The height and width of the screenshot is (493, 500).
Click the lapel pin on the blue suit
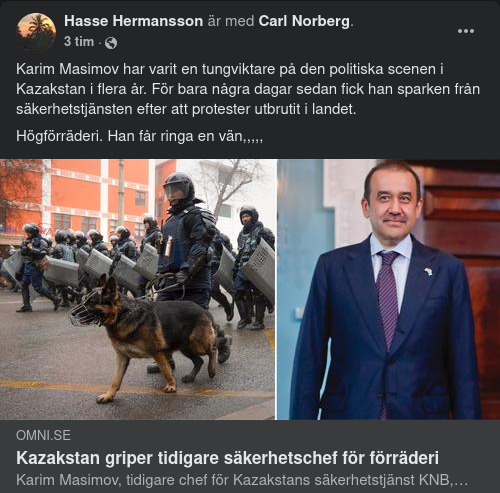(x=428, y=272)
